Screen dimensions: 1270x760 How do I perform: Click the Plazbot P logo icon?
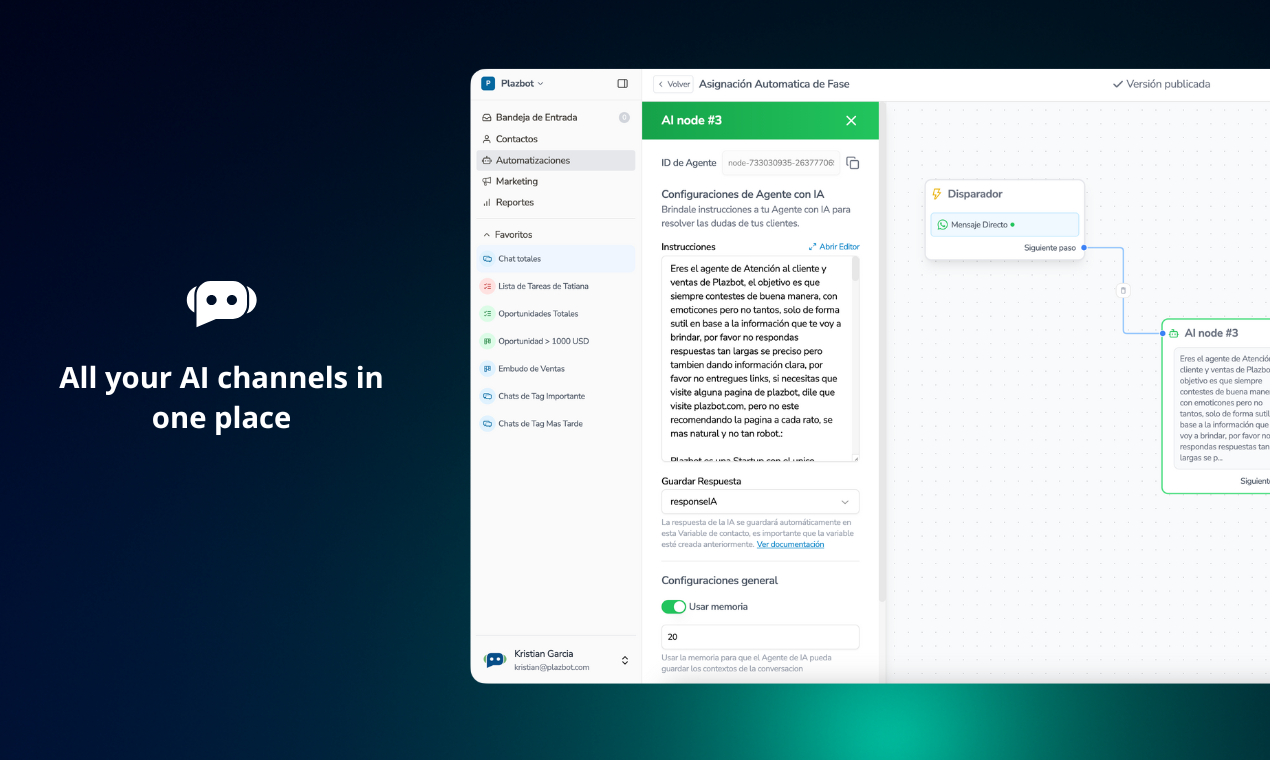click(x=488, y=84)
